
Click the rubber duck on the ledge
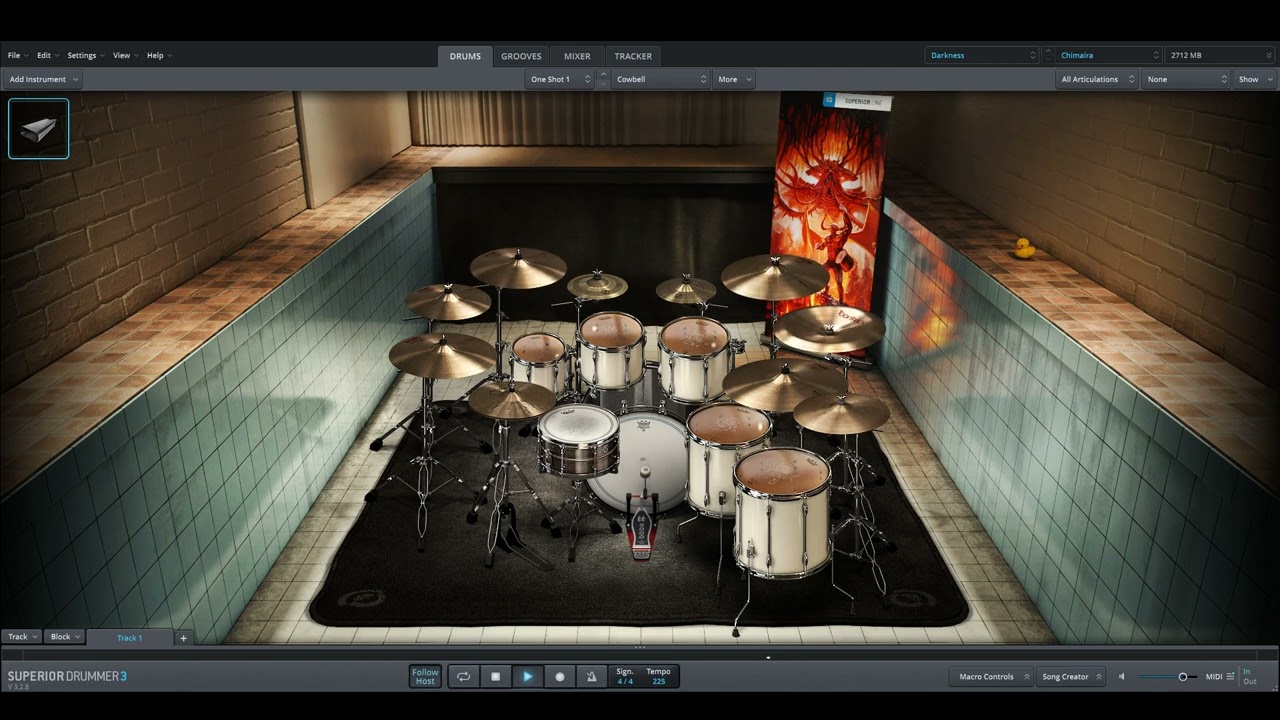pyautogui.click(x=1024, y=248)
